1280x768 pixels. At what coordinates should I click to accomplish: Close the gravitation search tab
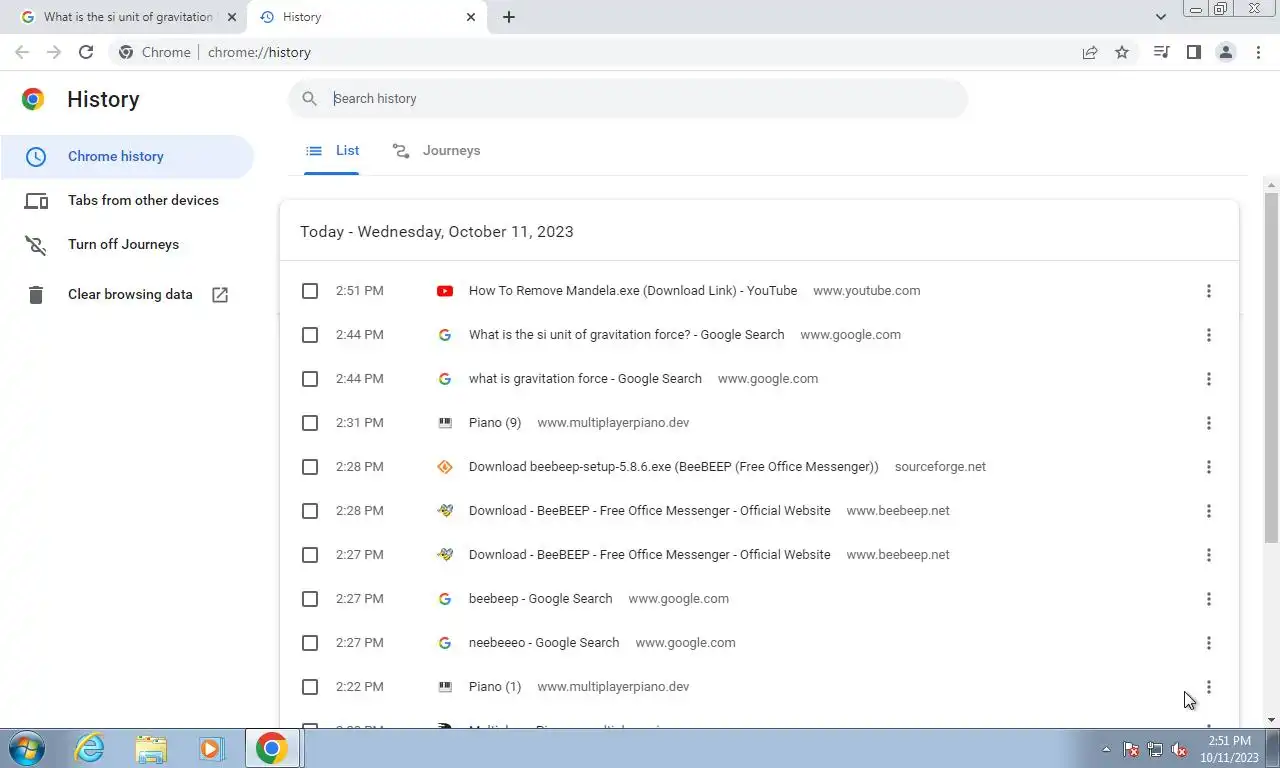(x=232, y=17)
